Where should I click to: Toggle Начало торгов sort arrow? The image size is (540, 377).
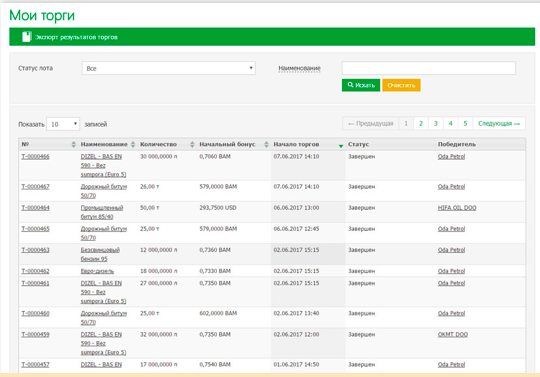(341, 146)
